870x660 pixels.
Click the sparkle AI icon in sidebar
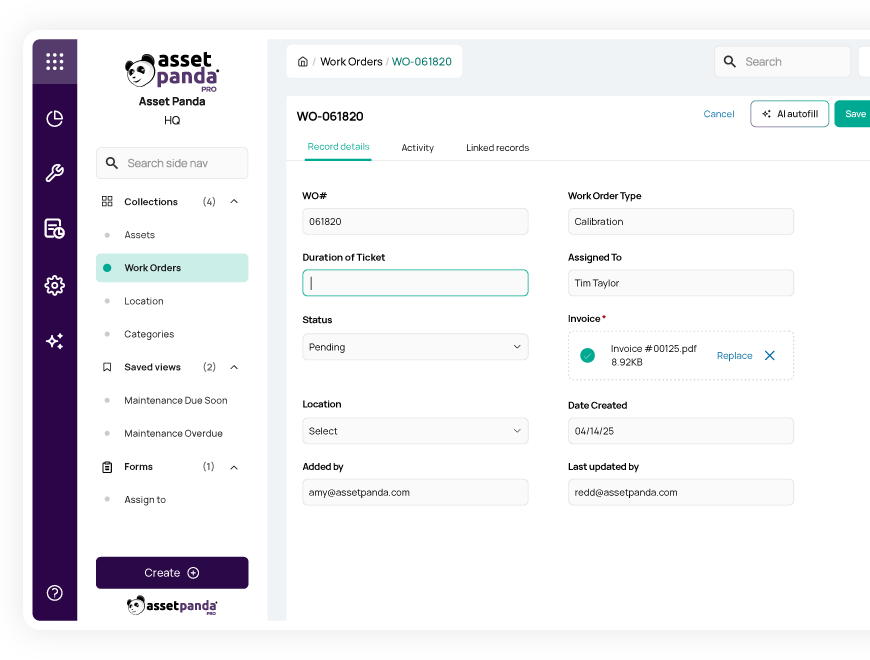55,341
